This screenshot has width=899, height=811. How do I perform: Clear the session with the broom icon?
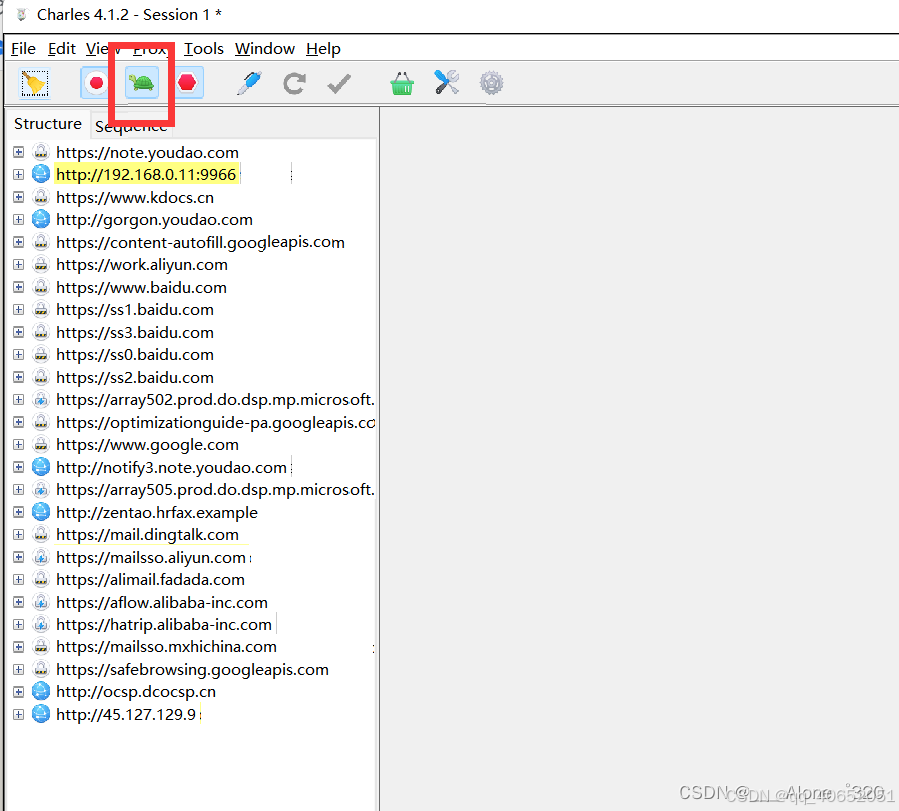click(x=35, y=84)
